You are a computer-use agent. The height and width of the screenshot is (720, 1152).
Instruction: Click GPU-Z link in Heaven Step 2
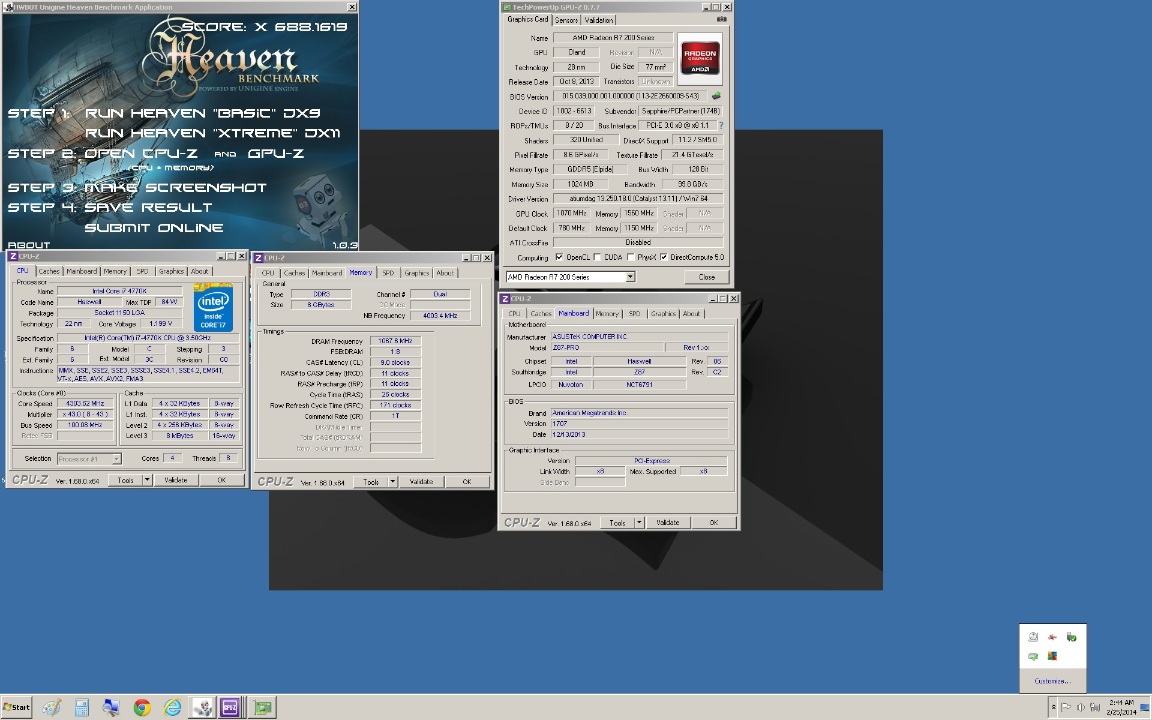click(x=276, y=154)
